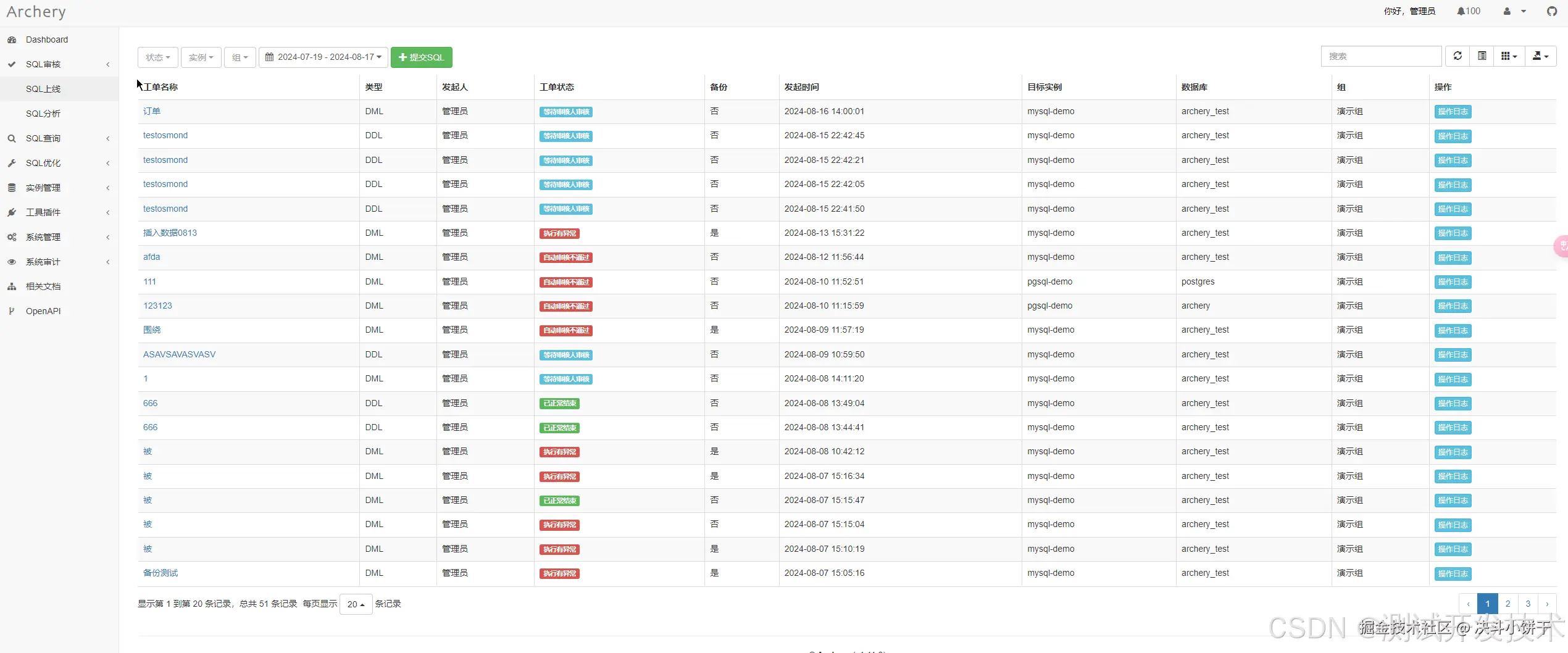Open the afda work order link

151,257
